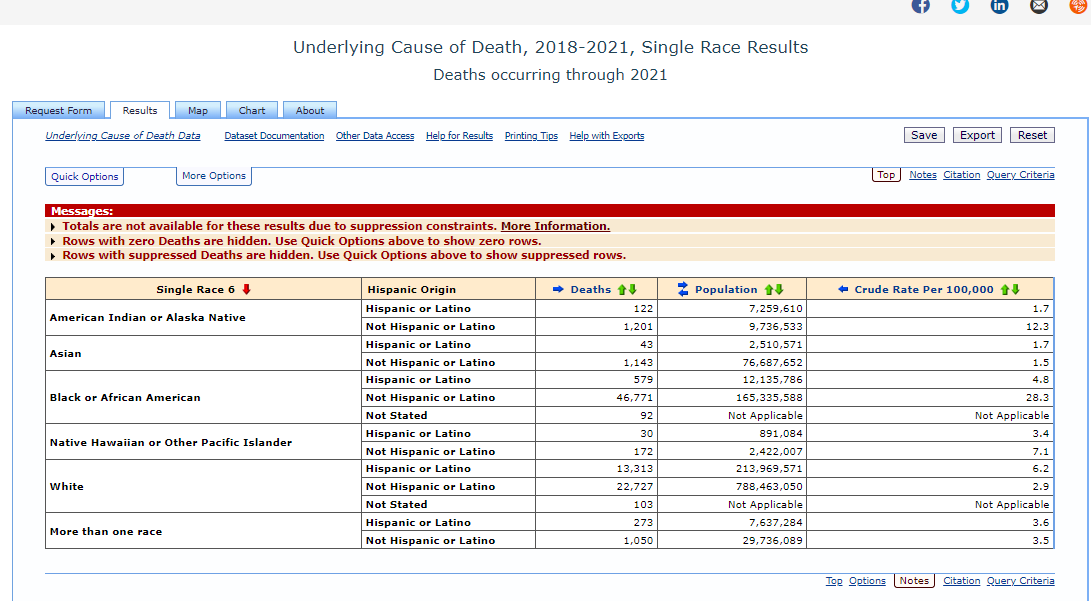Click the Notes tab in bottom navigation
Image resolution: width=1091 pixels, height=601 pixels.
pos(914,581)
